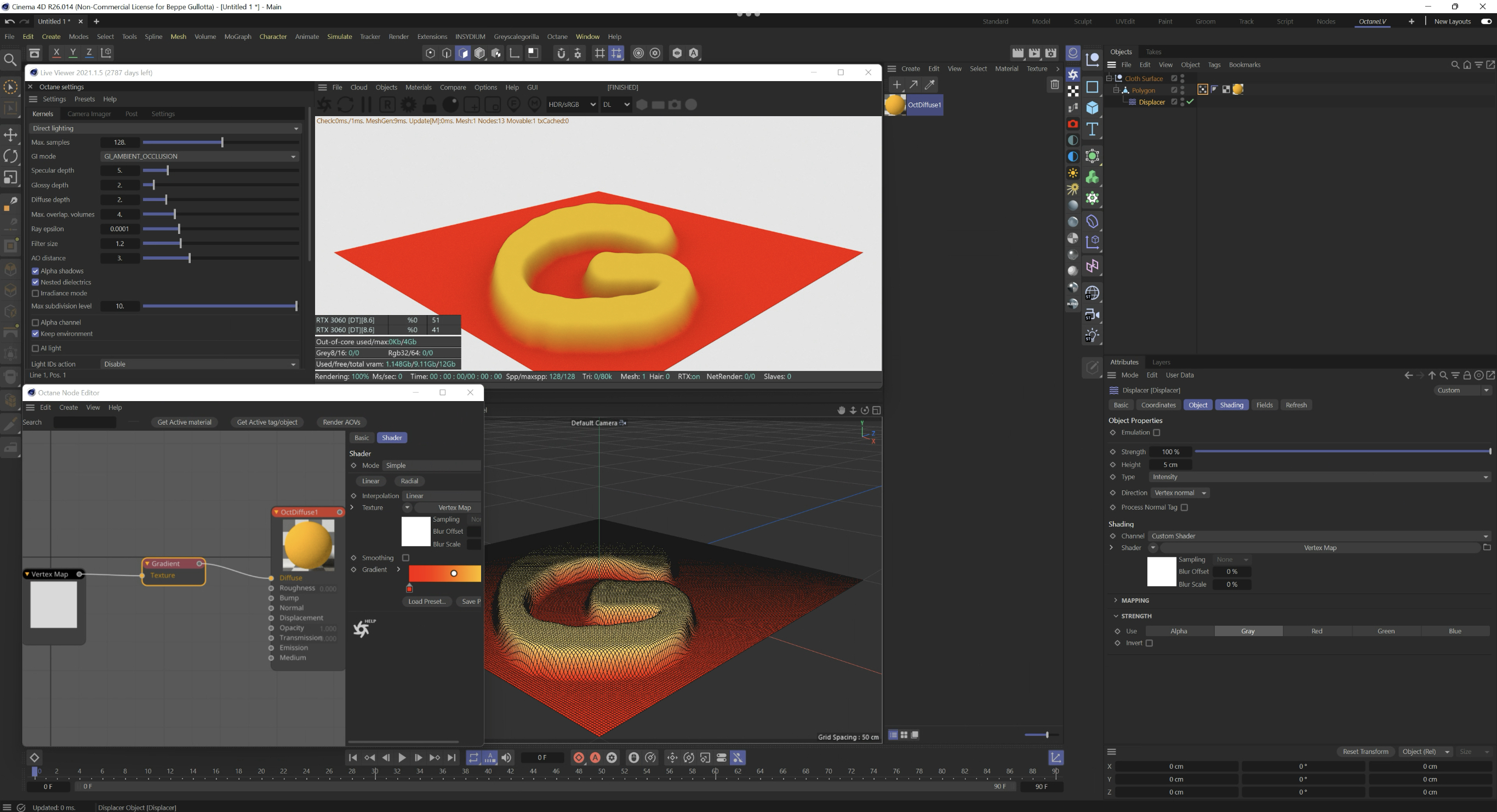This screenshot has height=812, width=1497.
Task: Click the record active objects icon
Action: point(579,757)
